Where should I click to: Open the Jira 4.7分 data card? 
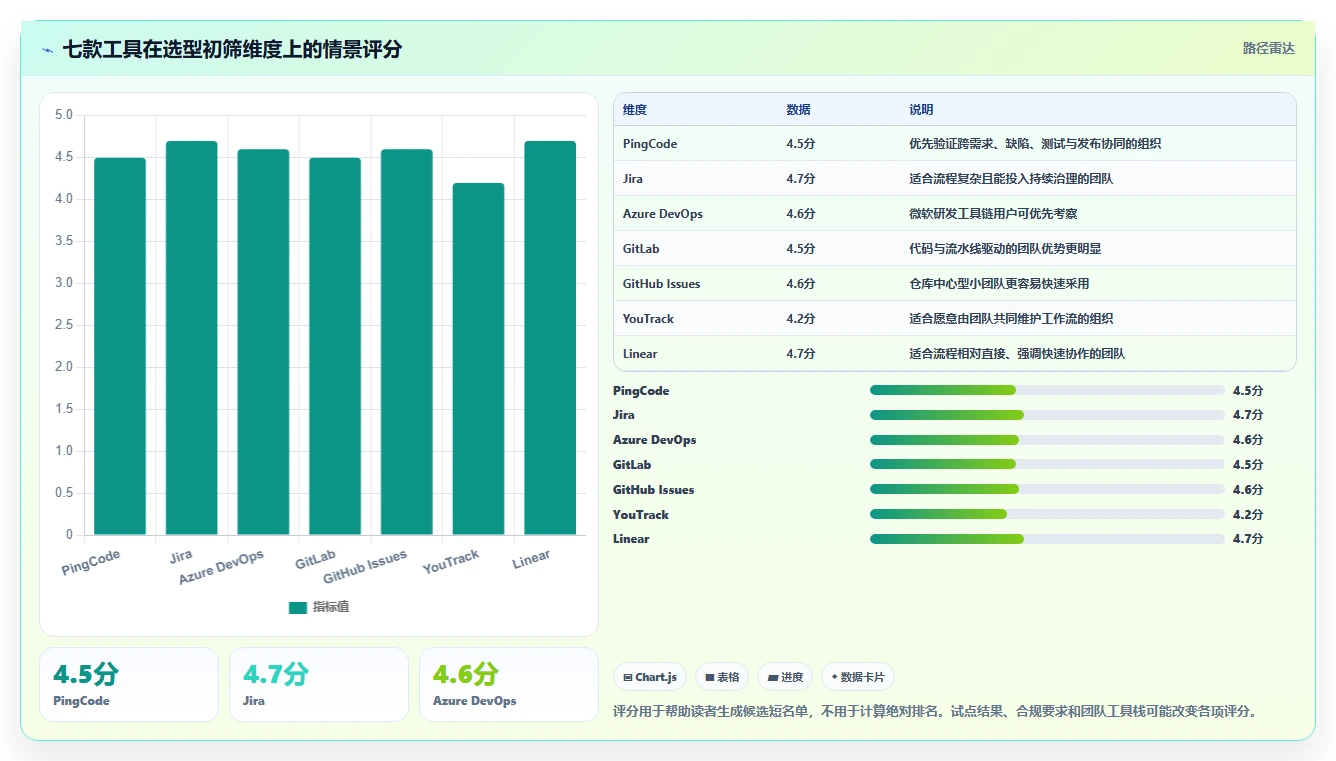coord(319,684)
